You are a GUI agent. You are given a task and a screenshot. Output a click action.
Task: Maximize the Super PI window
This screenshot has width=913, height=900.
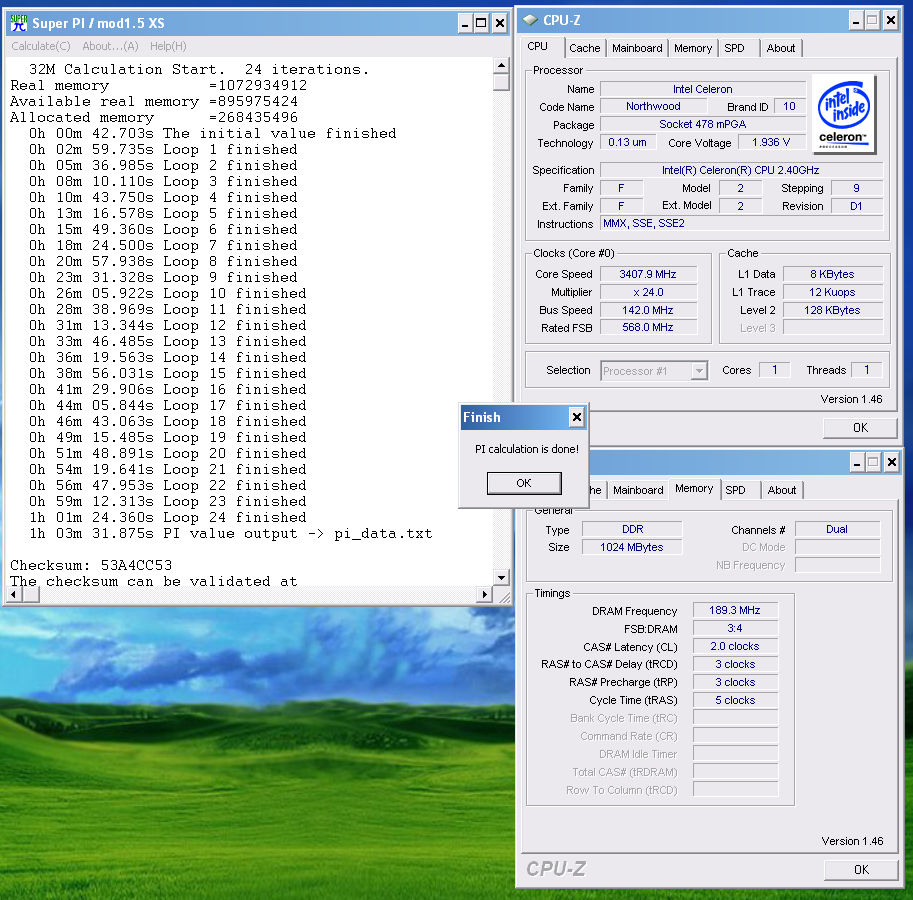[x=481, y=23]
